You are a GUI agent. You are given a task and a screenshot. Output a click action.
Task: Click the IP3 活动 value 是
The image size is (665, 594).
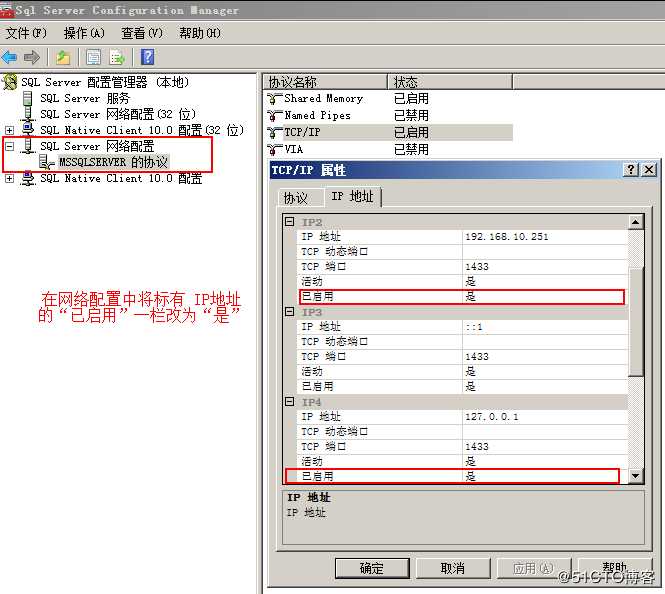tap(470, 371)
